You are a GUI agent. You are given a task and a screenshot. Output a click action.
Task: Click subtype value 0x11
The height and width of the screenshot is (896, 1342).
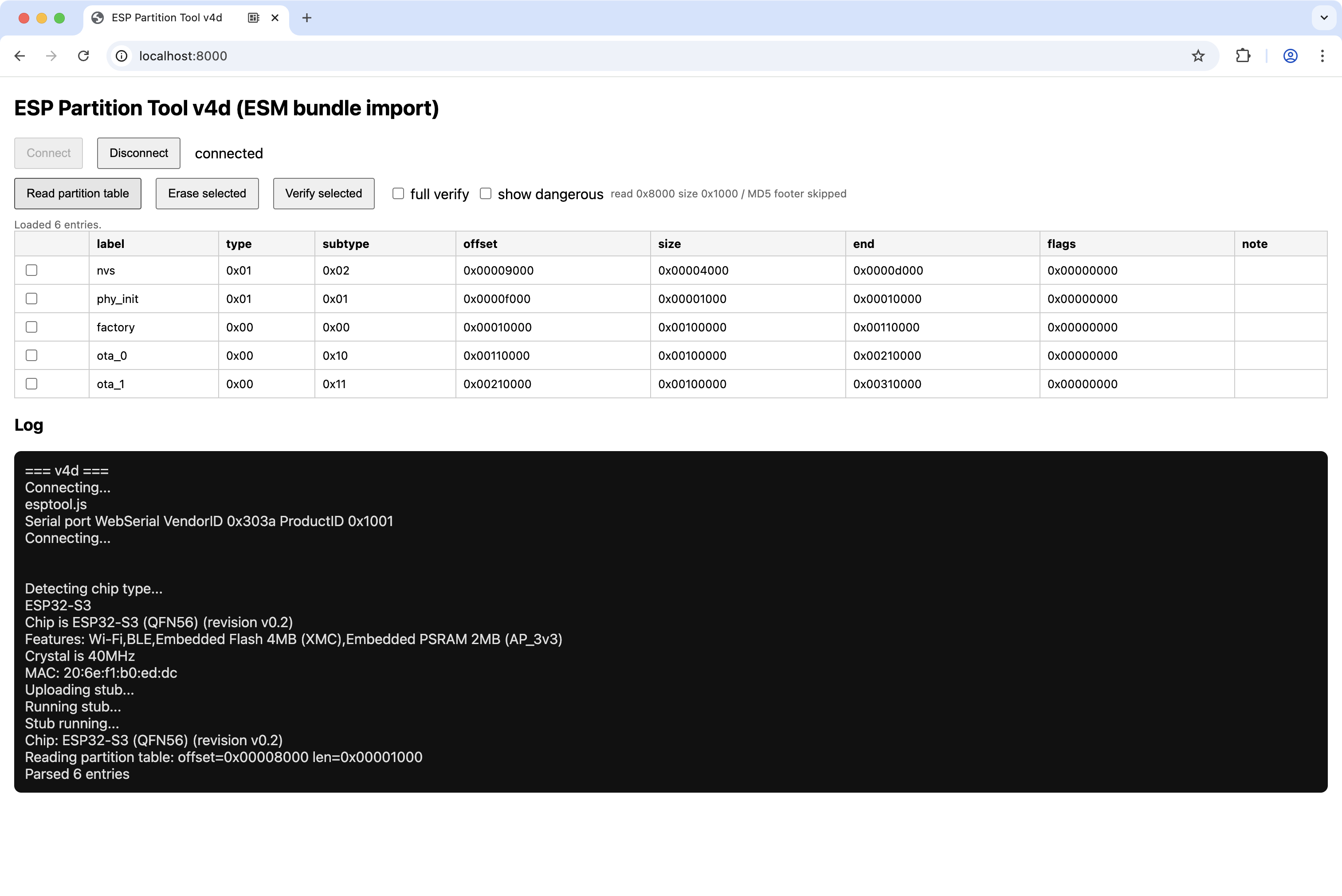click(x=334, y=384)
